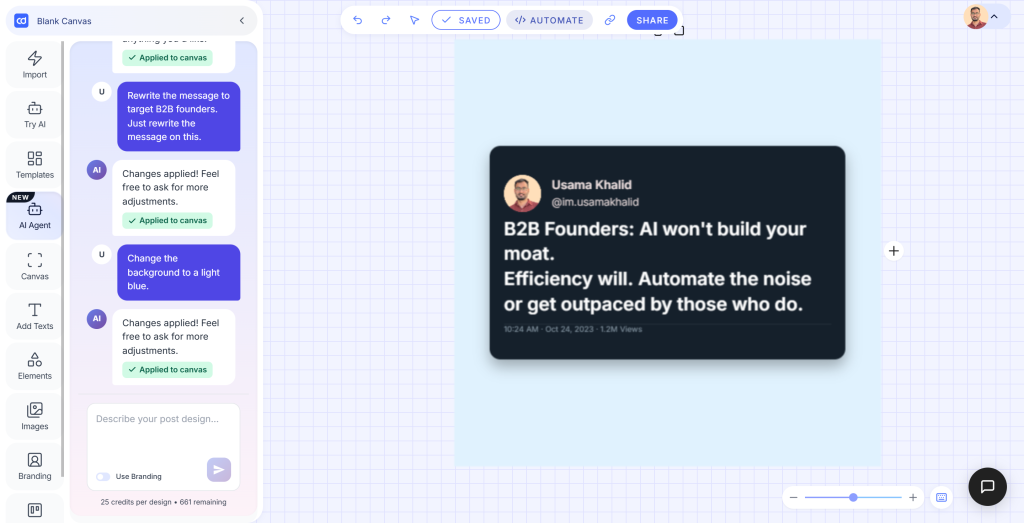Open keyboard shortcuts icon
This screenshot has width=1024, height=523.
pos(941,498)
